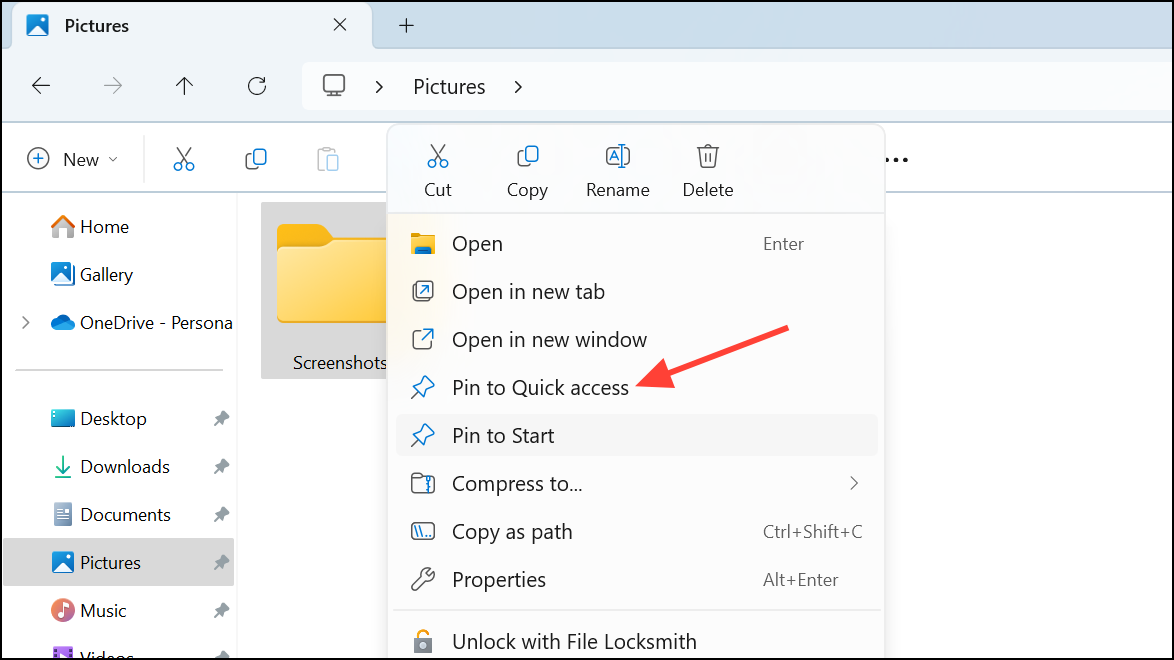This screenshot has height=660, width=1174.
Task: Navigate up one folder level
Action: (x=184, y=86)
